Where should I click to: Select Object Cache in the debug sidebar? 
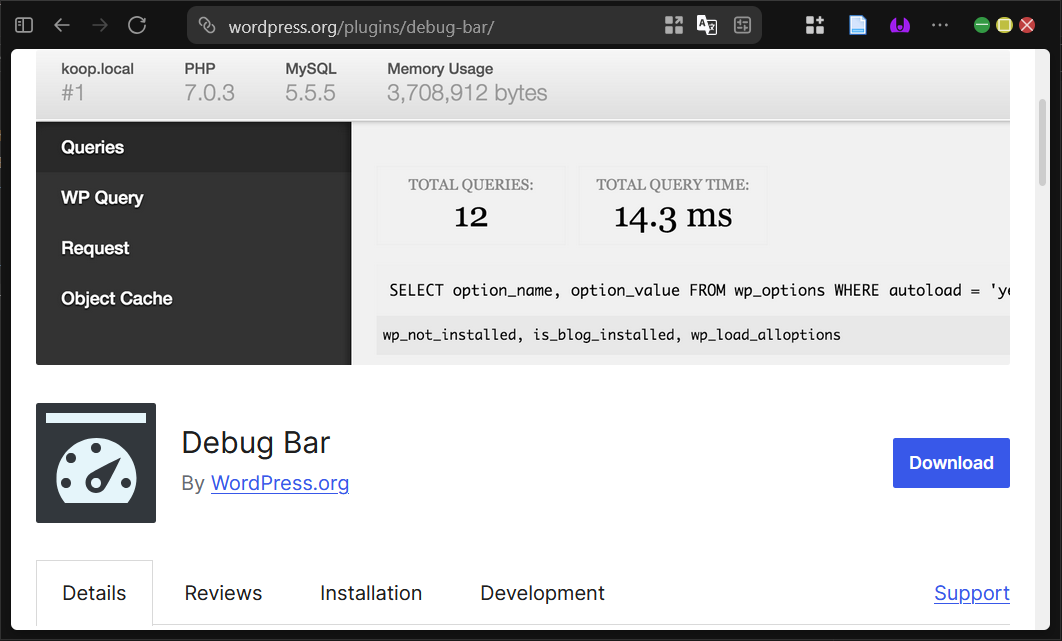[194, 298]
